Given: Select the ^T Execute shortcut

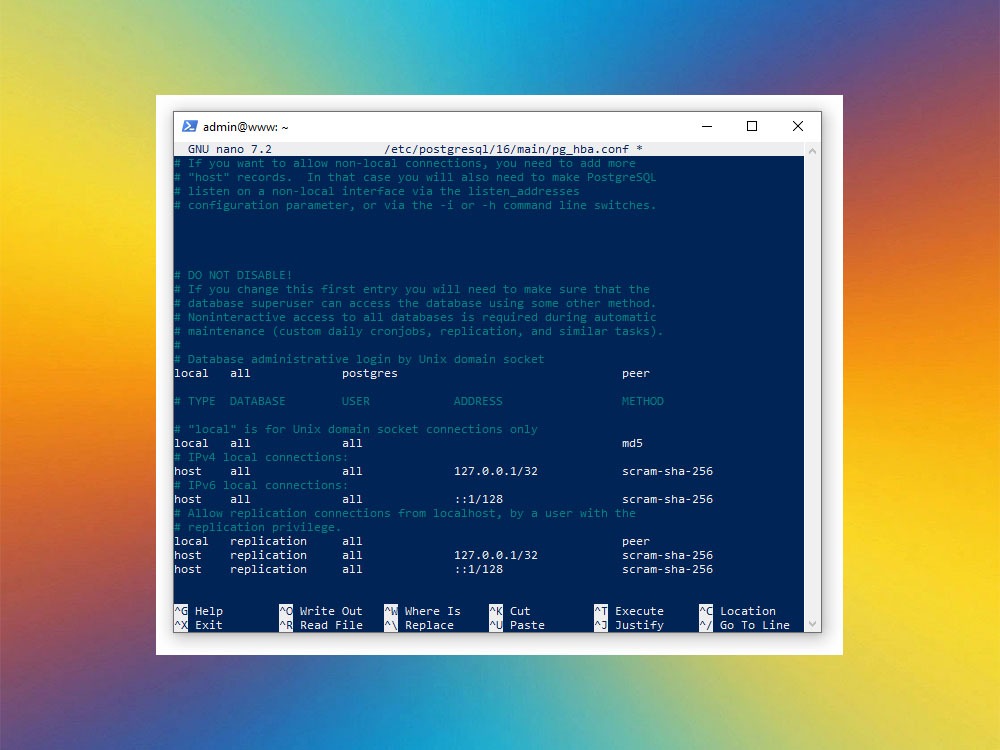Looking at the screenshot, I should click(x=628, y=611).
